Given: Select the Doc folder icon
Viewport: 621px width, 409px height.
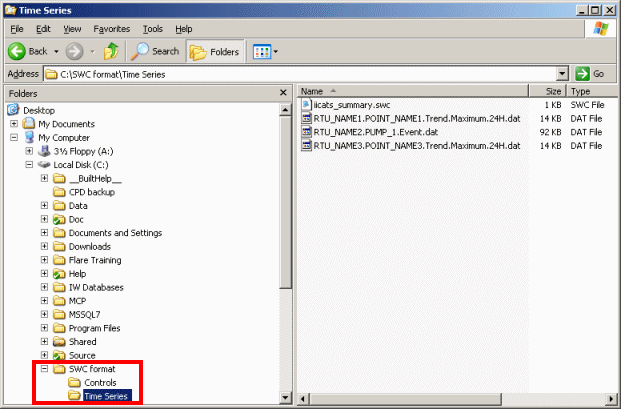Looking at the screenshot, I should [x=59, y=219].
